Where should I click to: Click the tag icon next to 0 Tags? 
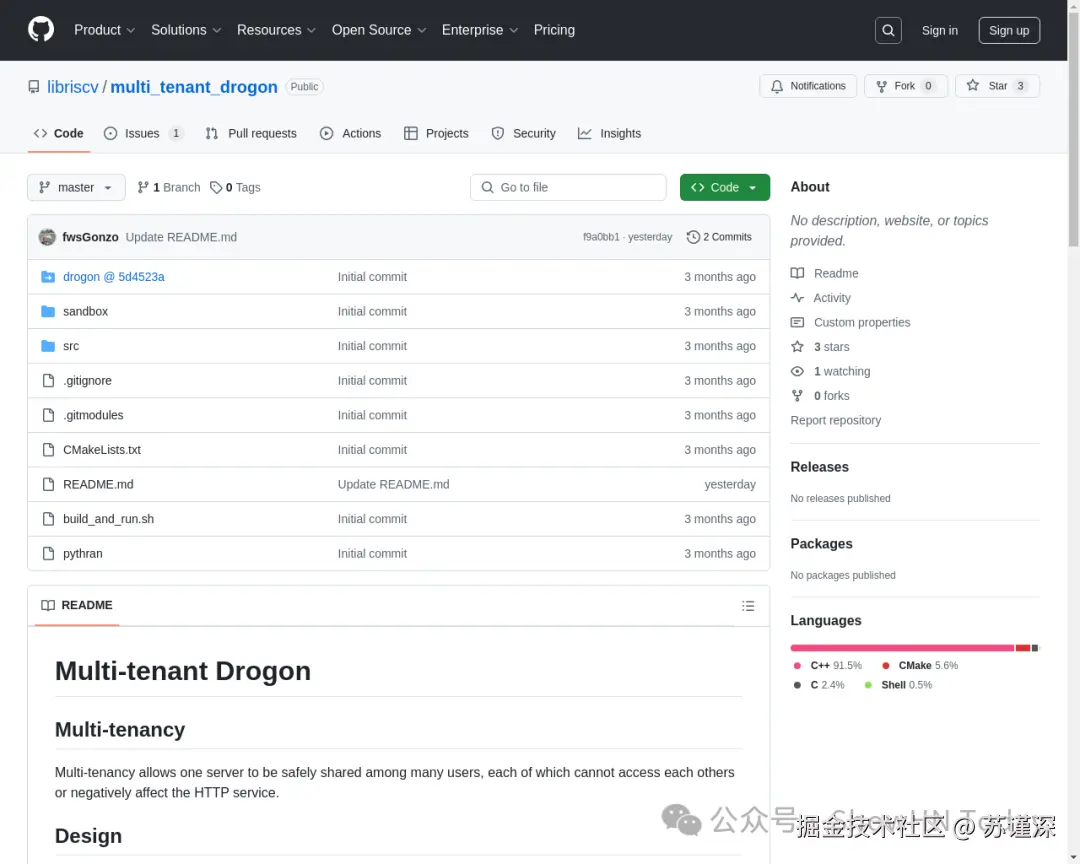click(216, 187)
